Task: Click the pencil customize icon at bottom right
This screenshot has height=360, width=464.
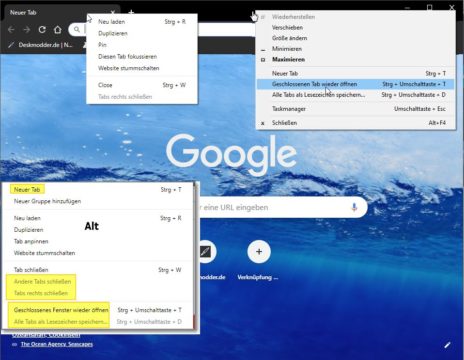Action: (447, 345)
